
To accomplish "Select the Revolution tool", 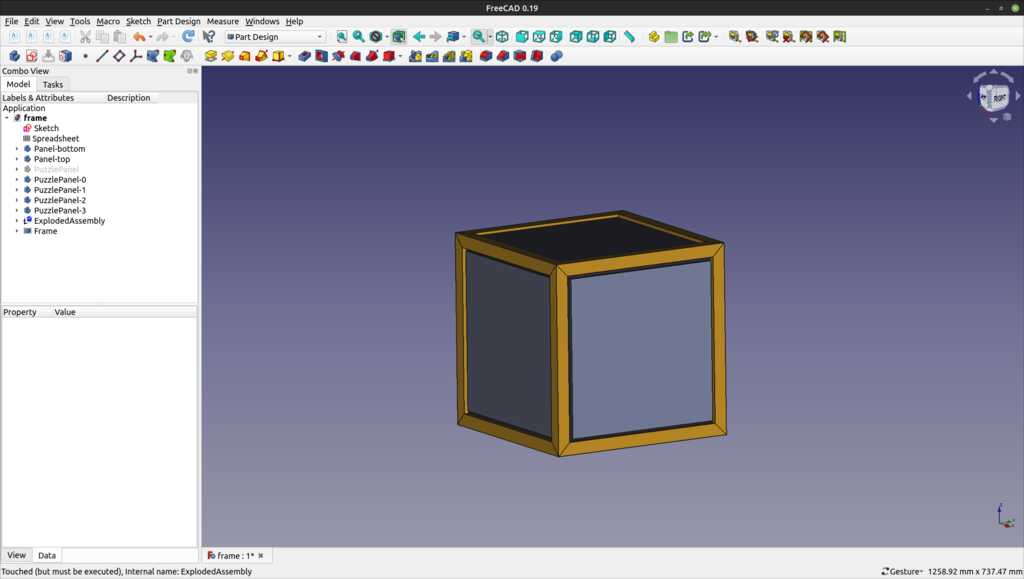I will [227, 56].
